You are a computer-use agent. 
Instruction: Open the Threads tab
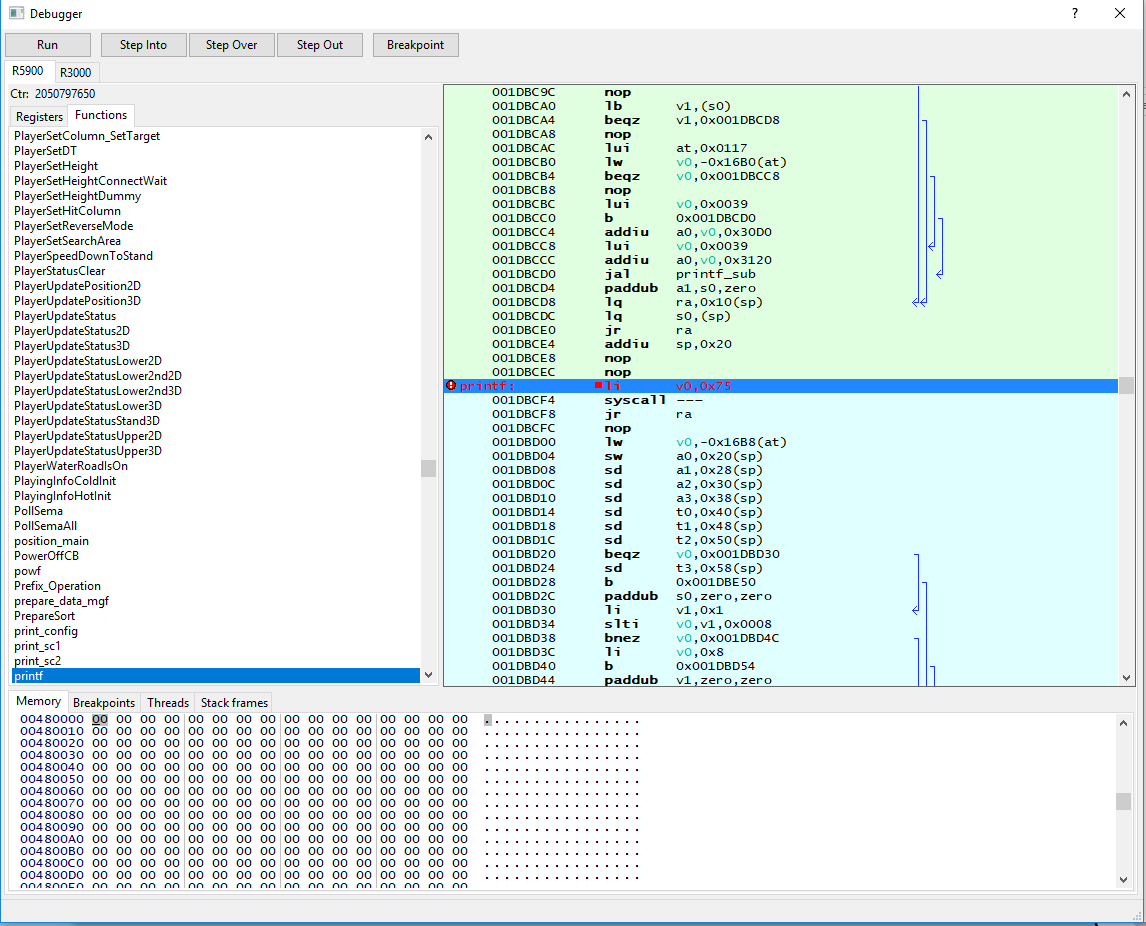pos(167,702)
